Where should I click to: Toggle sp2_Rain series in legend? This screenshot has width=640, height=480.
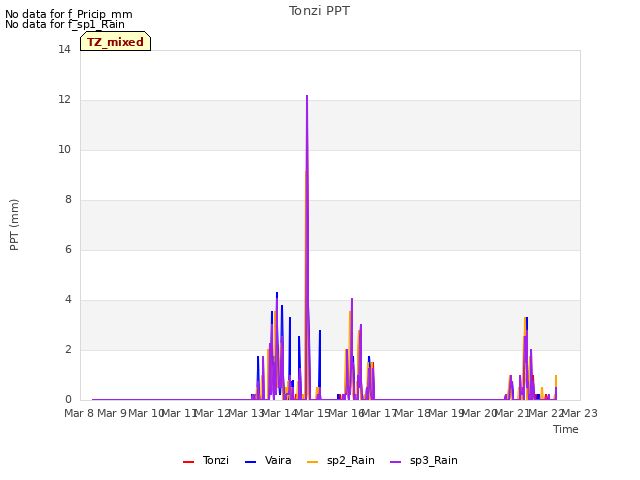coord(340,461)
